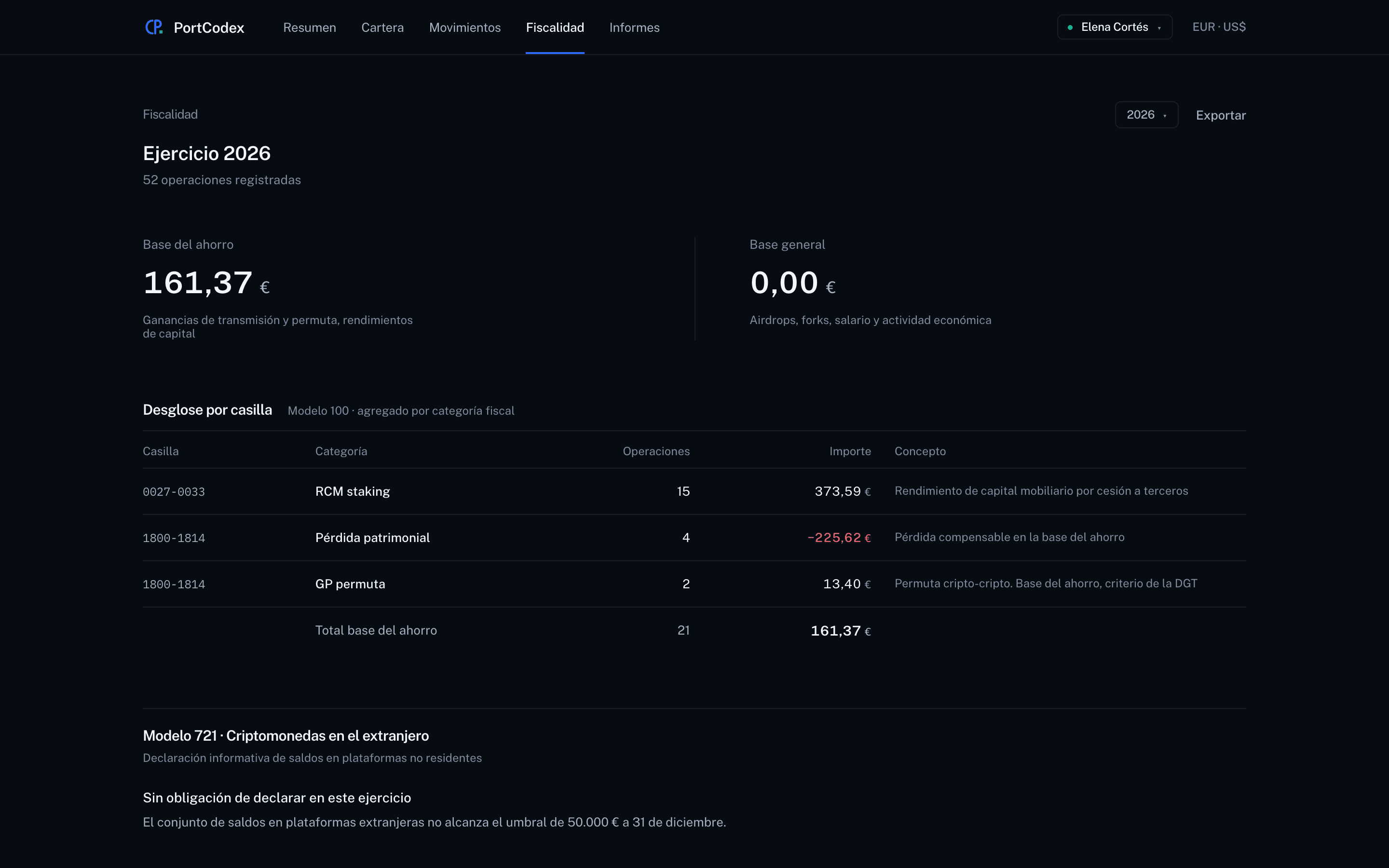Toggle the EUR · US$ currency switch

click(1219, 27)
